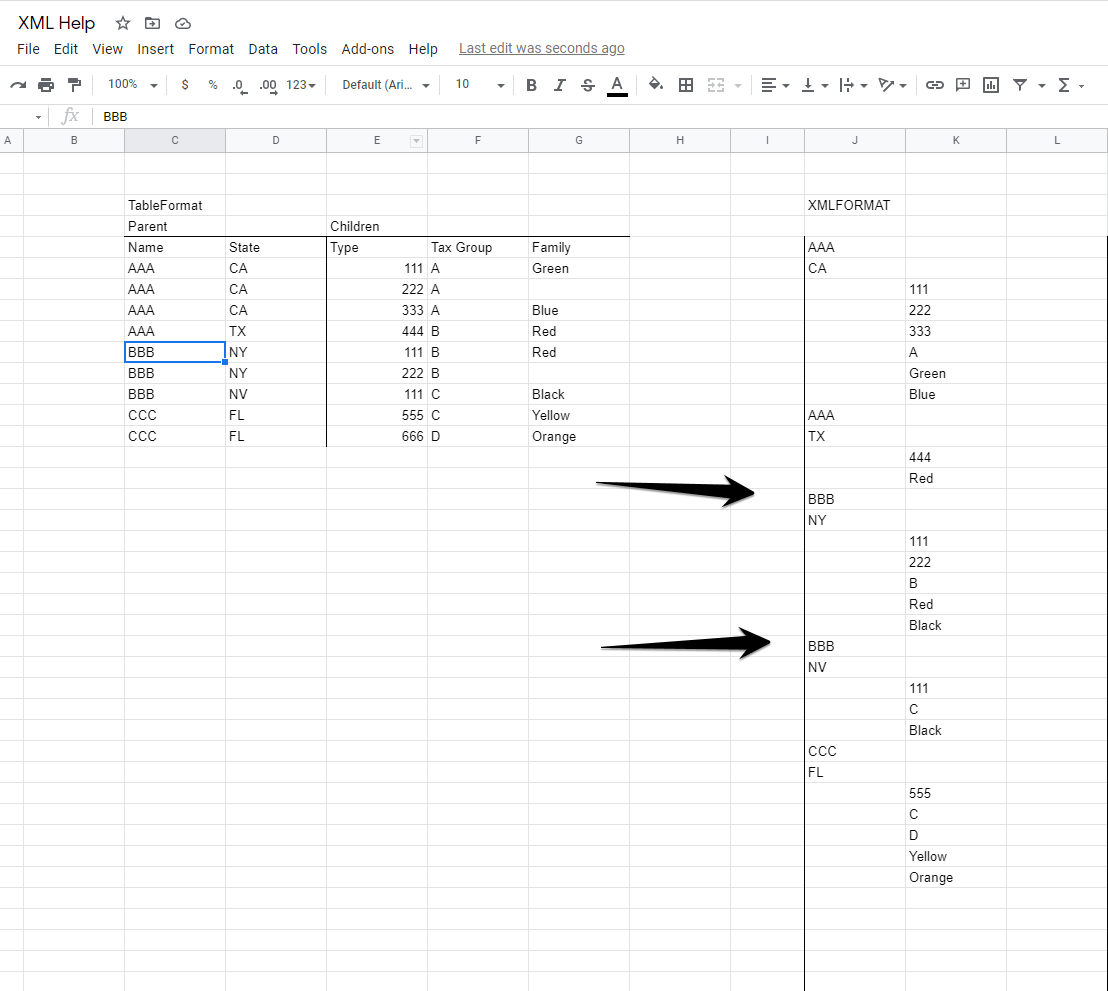
Task: Toggle italic formatting
Action: 560,85
